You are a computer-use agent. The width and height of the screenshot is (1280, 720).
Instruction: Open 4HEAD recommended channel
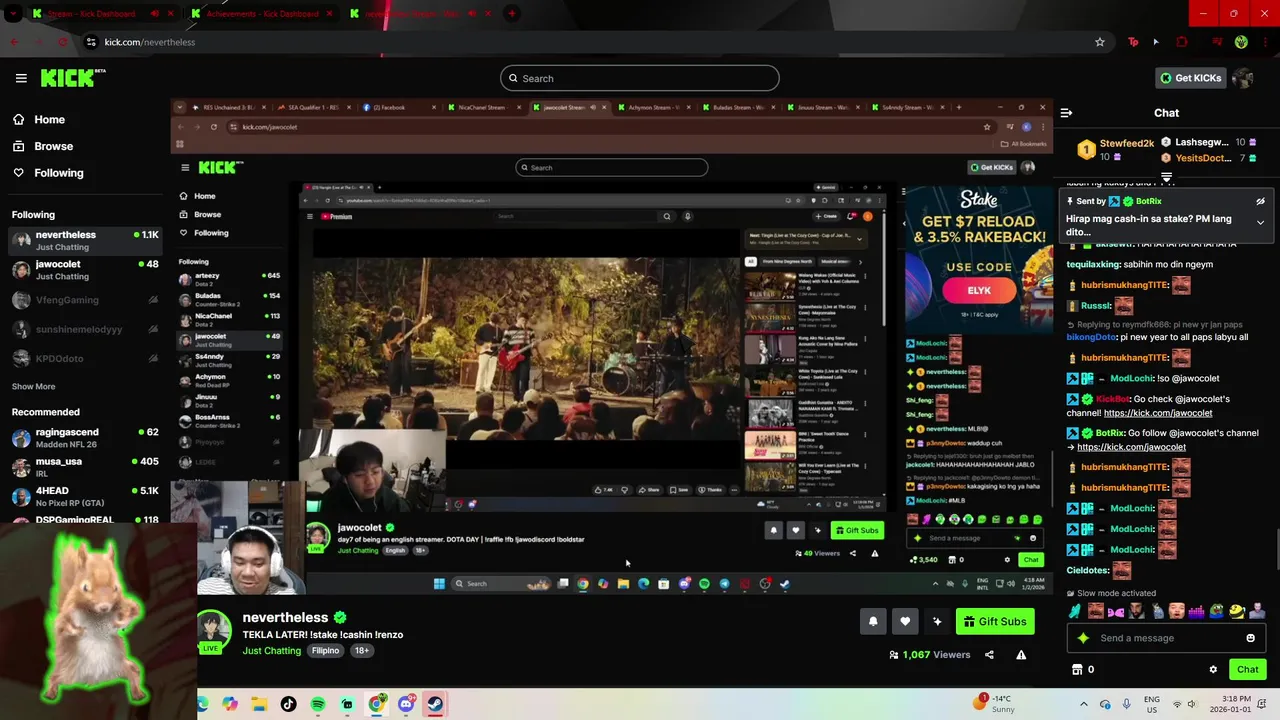point(85,496)
